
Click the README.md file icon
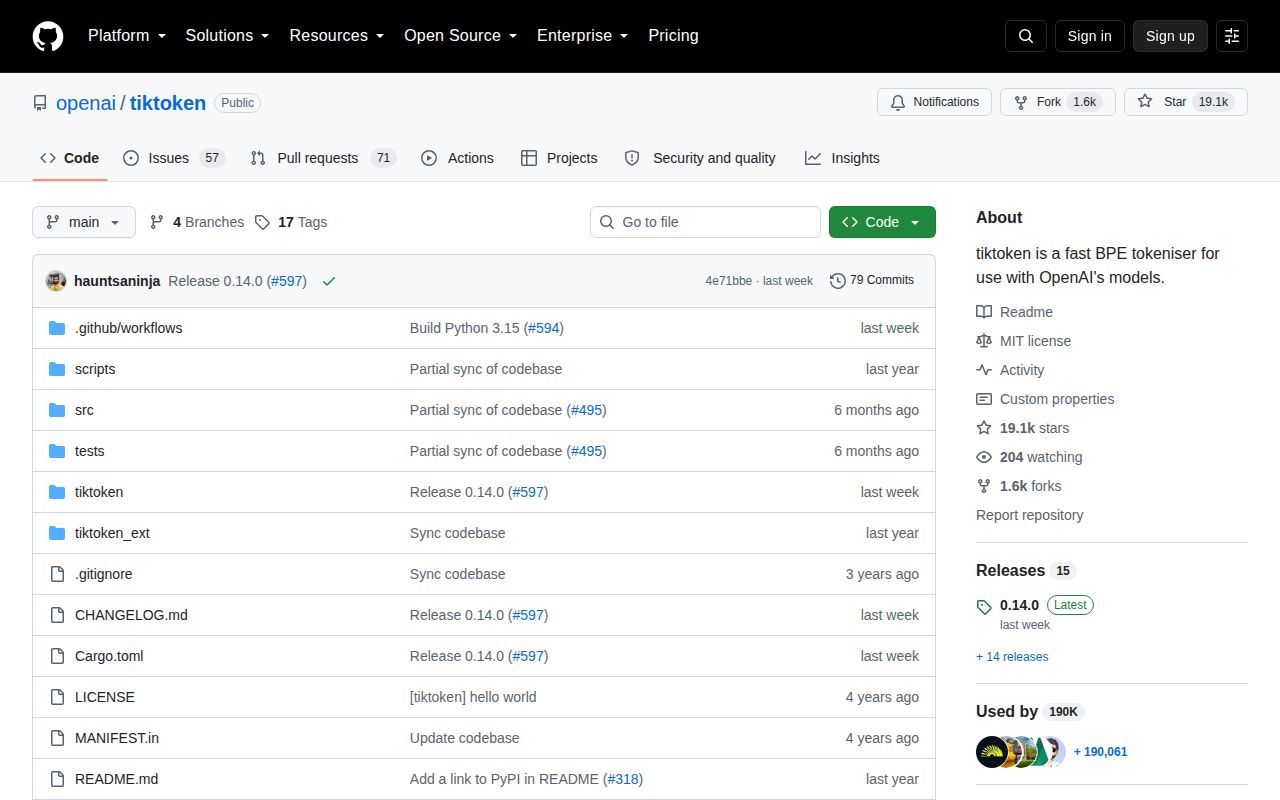point(57,779)
